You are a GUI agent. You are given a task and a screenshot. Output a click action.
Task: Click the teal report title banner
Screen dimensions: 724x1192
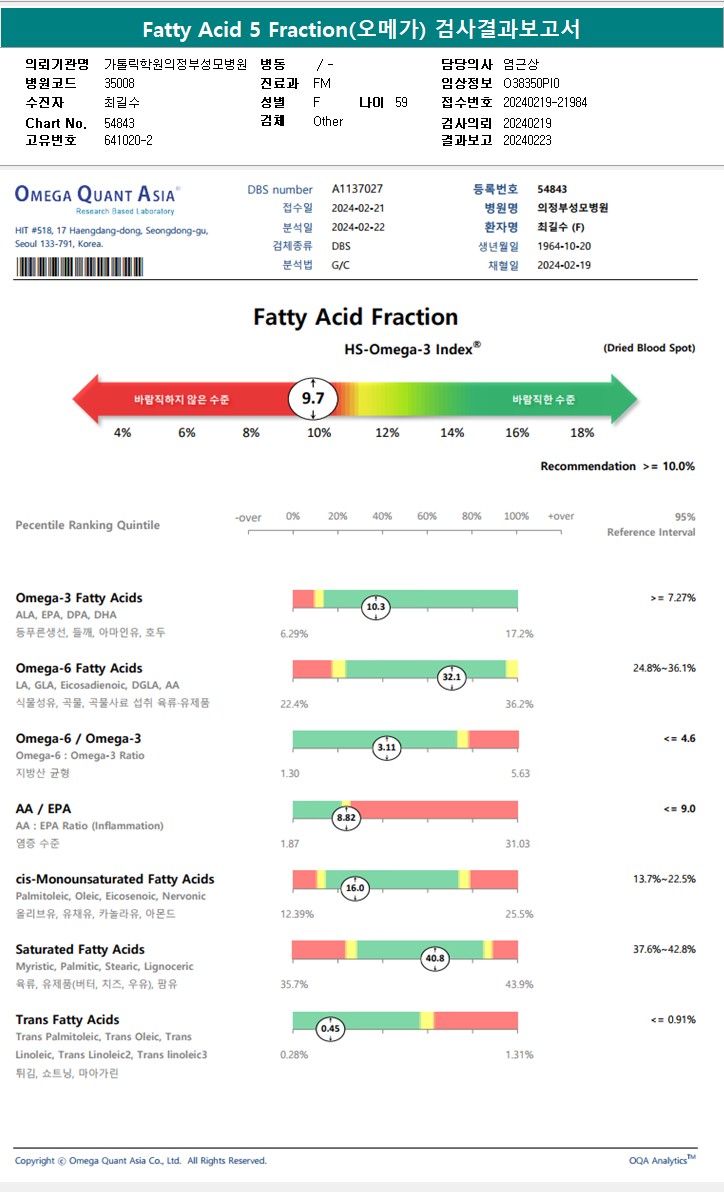(362, 29)
